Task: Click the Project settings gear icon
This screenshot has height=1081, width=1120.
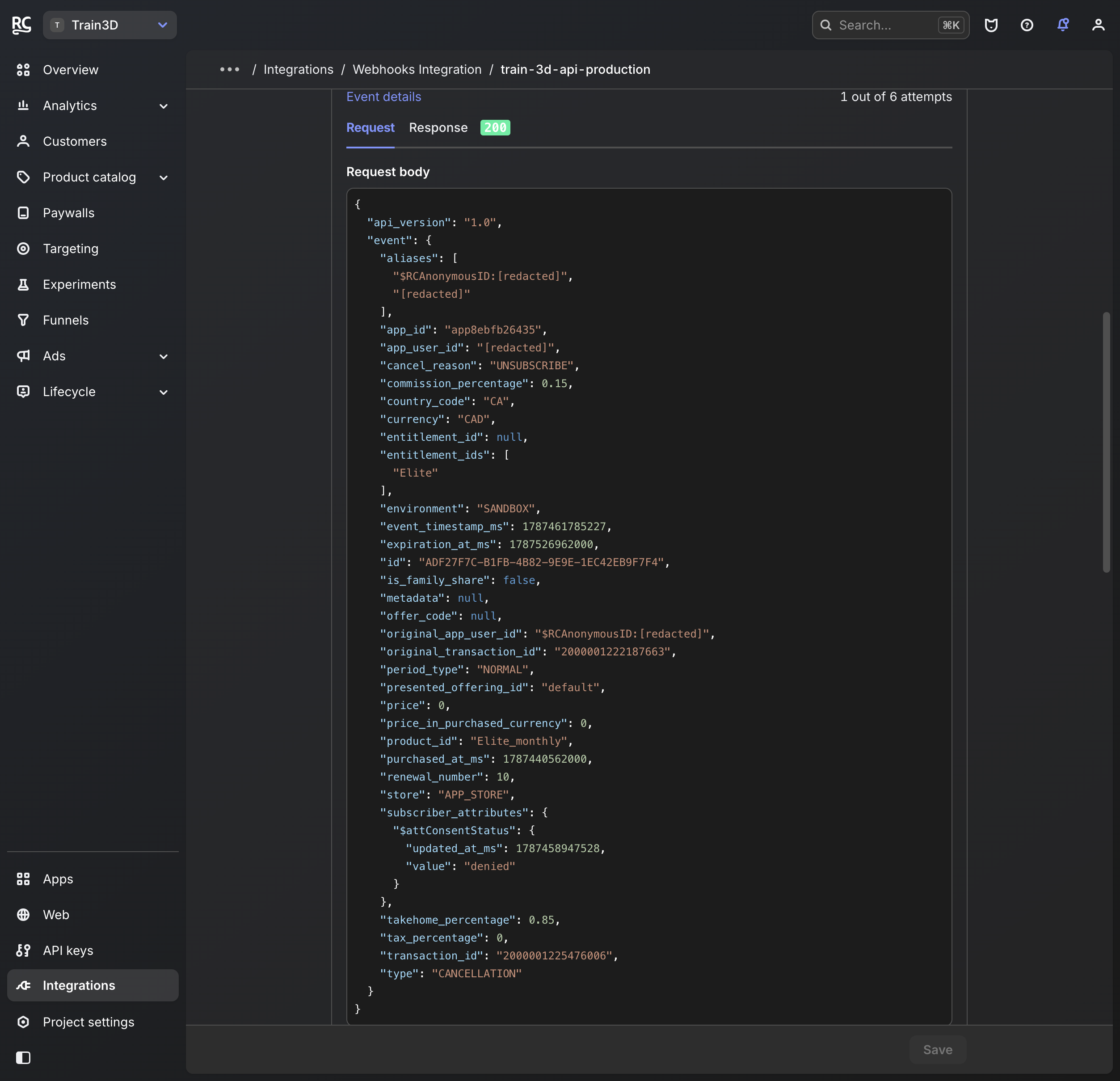Action: coord(23,1022)
